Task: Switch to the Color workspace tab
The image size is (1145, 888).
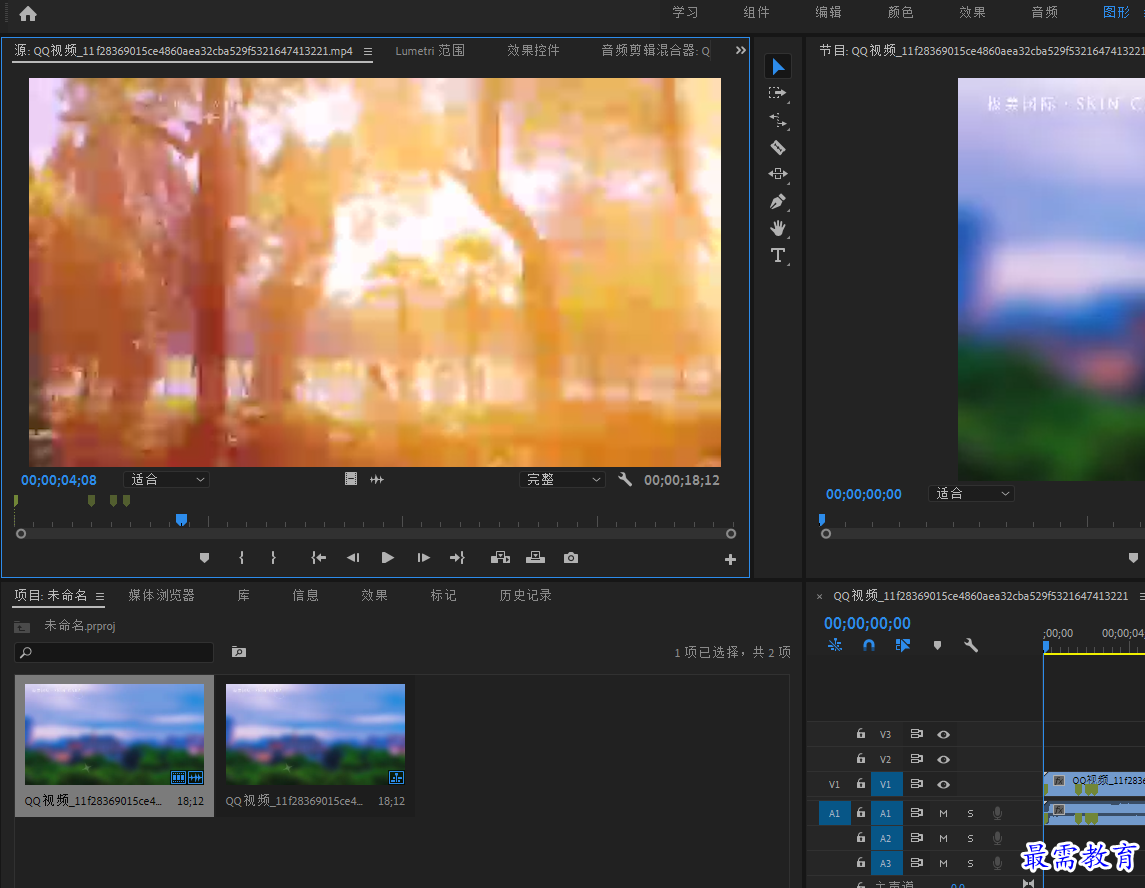Action: click(x=900, y=12)
